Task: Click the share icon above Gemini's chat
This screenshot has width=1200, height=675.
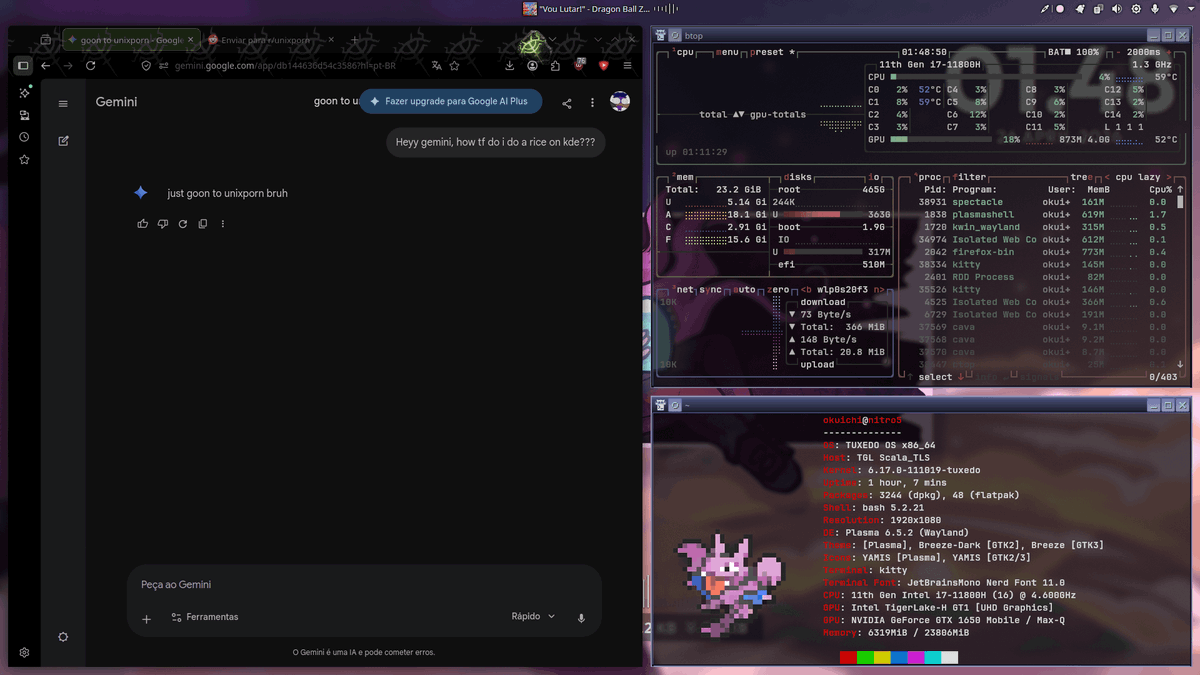Action: [566, 103]
